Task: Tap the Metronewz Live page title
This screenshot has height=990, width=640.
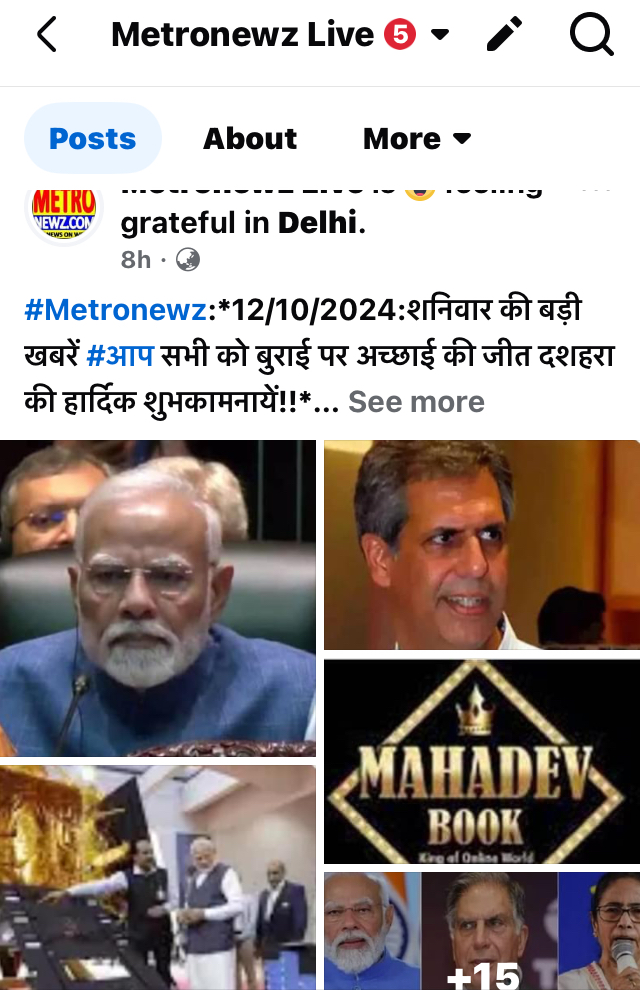Action: click(242, 34)
